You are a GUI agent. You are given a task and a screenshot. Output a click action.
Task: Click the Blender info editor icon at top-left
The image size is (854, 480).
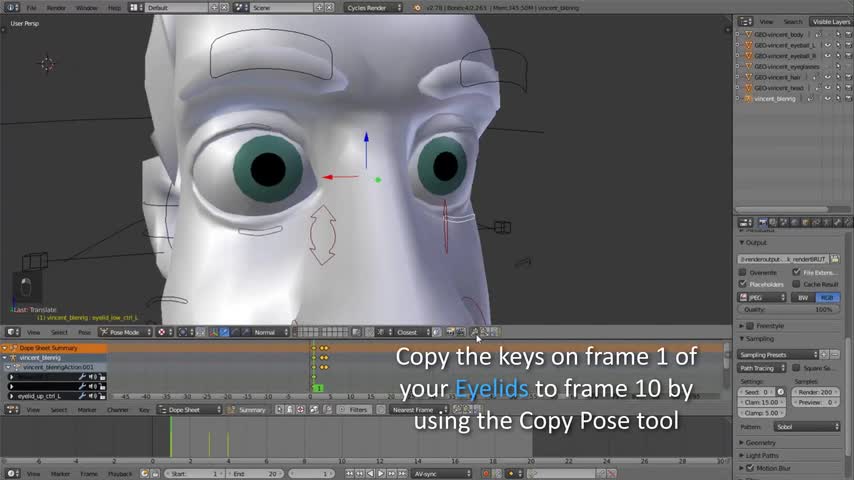[12, 8]
